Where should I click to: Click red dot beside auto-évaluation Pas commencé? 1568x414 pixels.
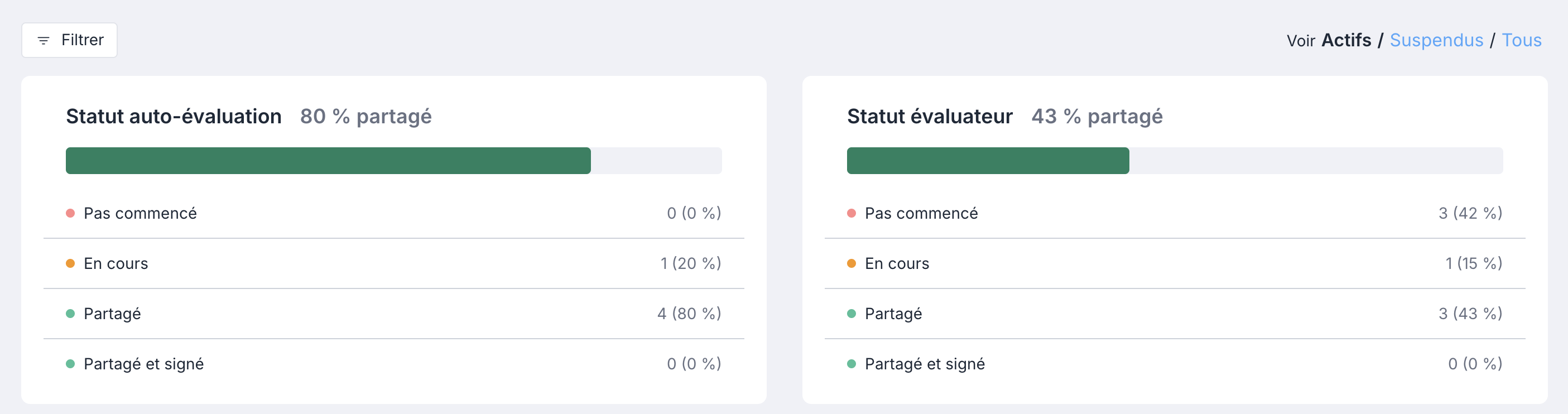click(x=71, y=213)
